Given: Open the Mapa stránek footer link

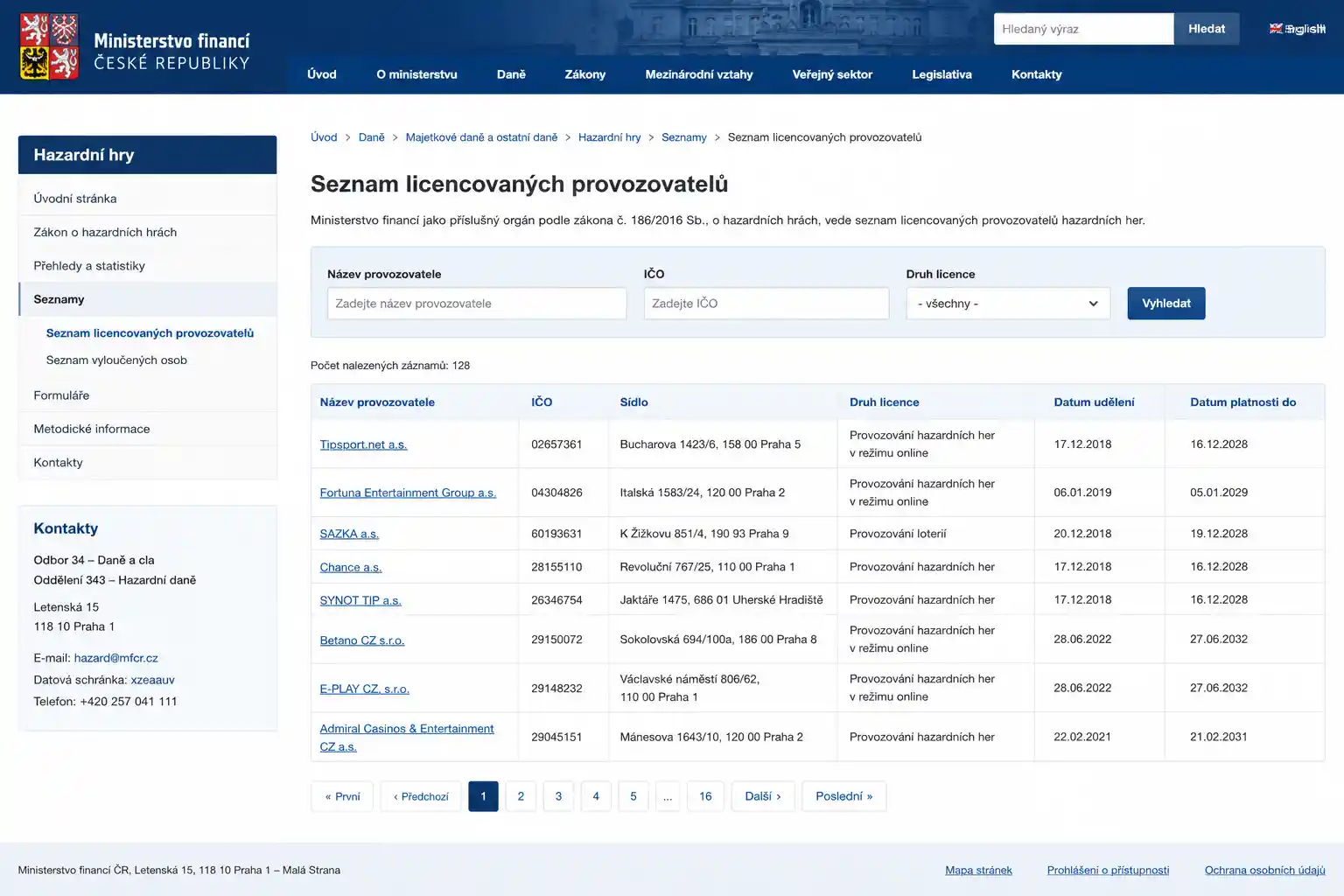Looking at the screenshot, I should point(978,870).
